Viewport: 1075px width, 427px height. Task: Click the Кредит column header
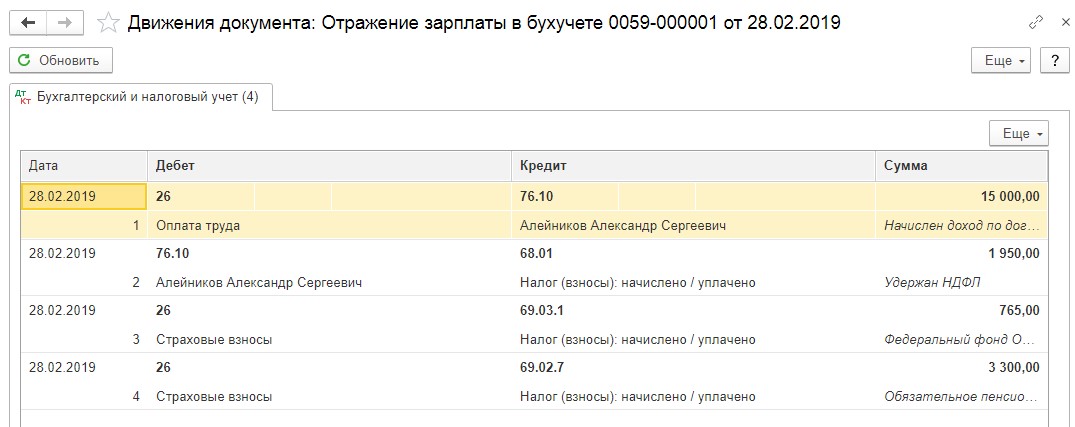point(693,166)
